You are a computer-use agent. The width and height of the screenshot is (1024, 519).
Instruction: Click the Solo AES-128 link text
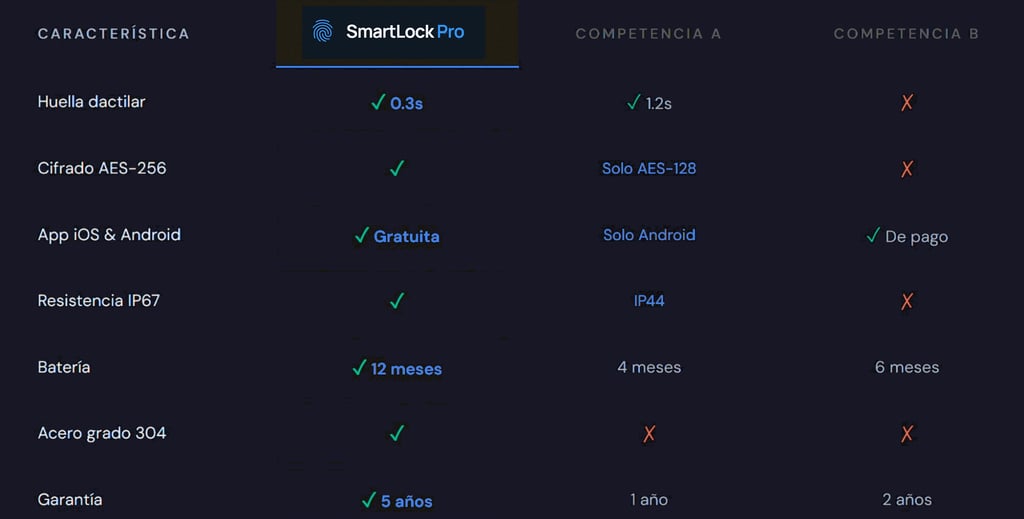tap(648, 168)
